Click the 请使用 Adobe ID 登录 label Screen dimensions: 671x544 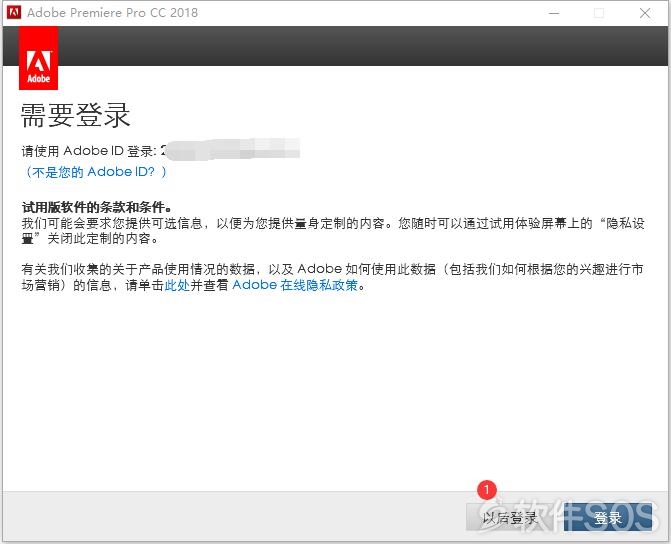tap(89, 151)
